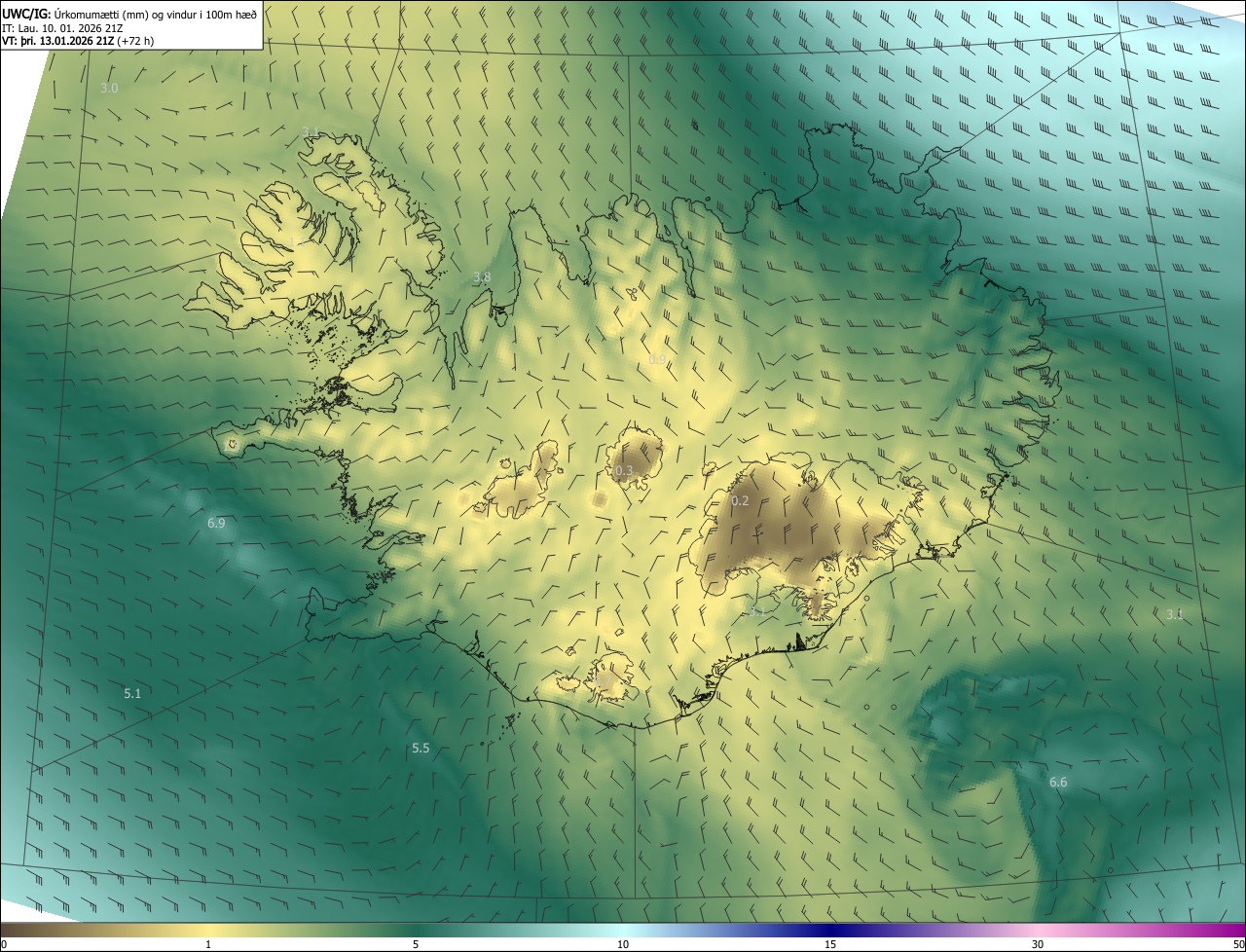
Task: Click the 50 tick label on the colour scale
Action: tap(1238, 944)
